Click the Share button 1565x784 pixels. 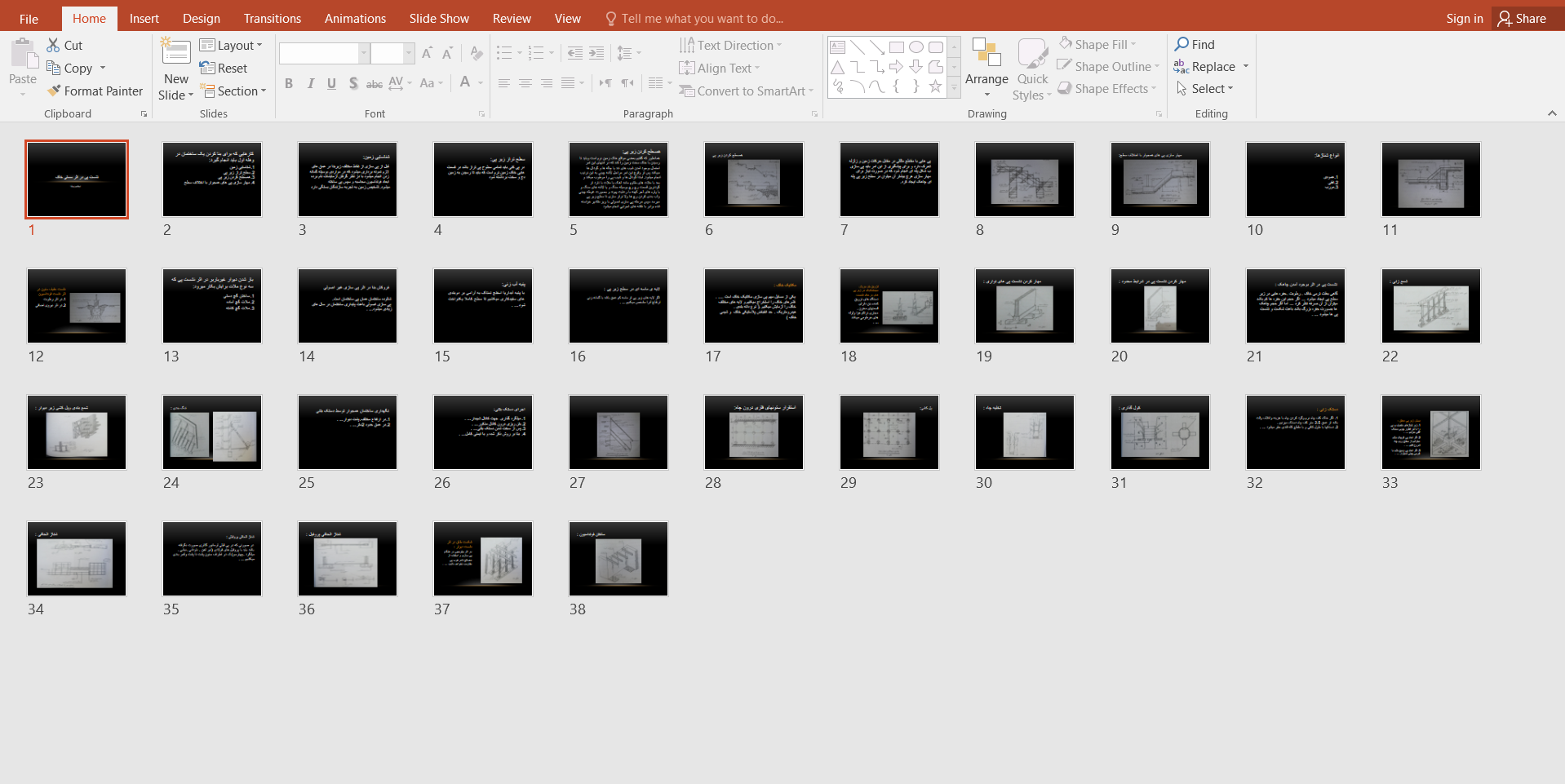click(1523, 18)
